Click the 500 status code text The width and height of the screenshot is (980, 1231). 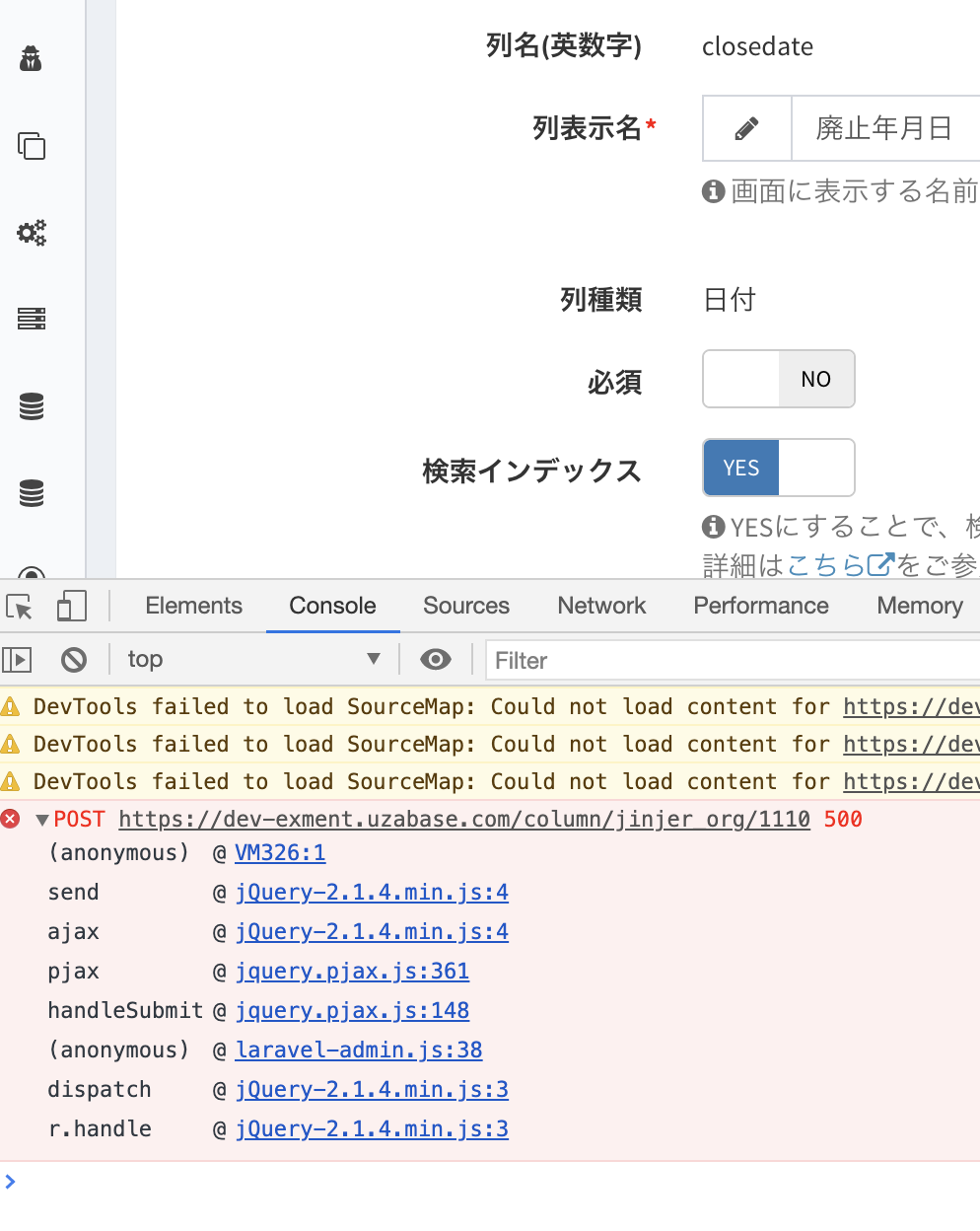pos(843,820)
